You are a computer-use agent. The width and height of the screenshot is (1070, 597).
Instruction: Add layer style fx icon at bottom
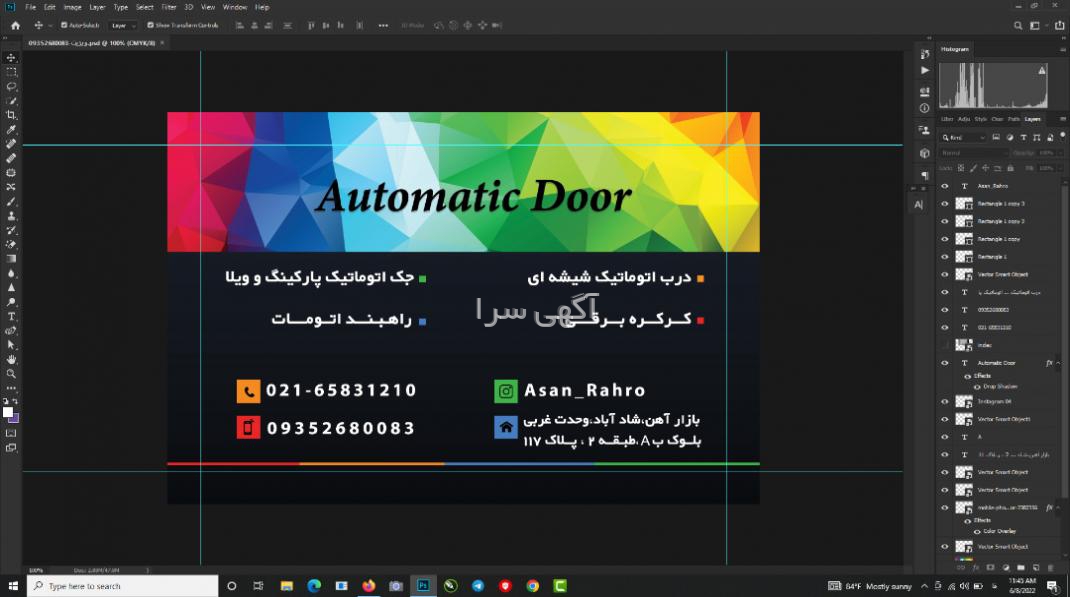(975, 567)
